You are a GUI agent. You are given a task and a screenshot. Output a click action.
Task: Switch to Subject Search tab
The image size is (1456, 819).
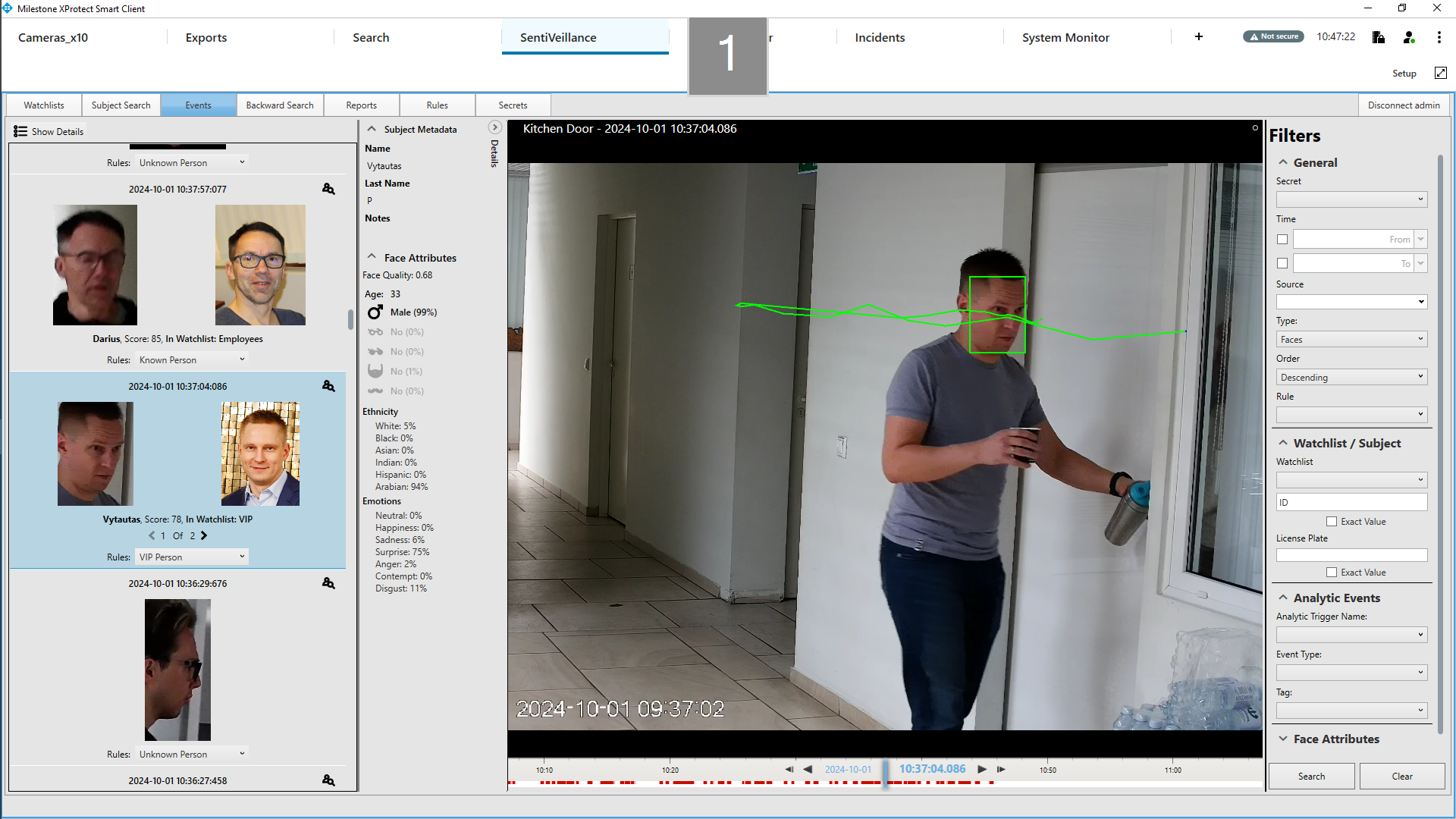[121, 105]
